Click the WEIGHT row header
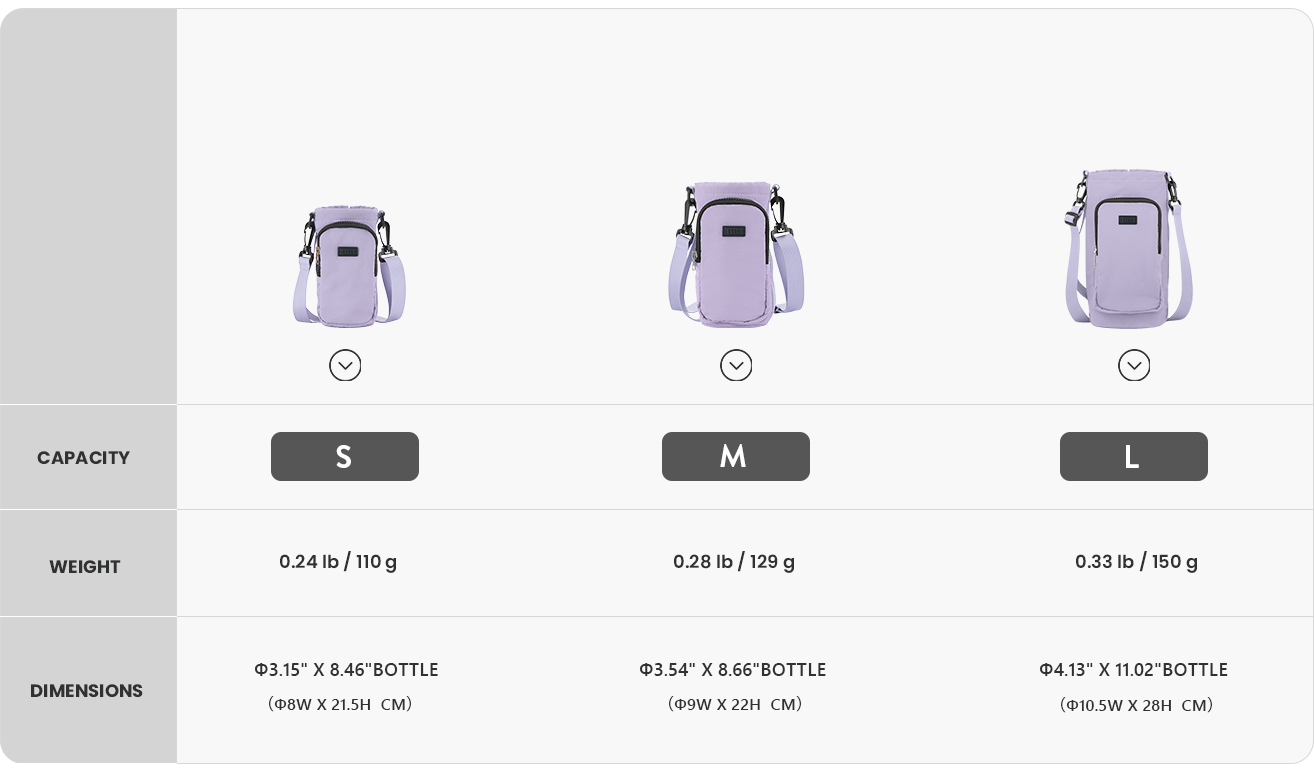This screenshot has width=1314, height=769. click(x=85, y=567)
